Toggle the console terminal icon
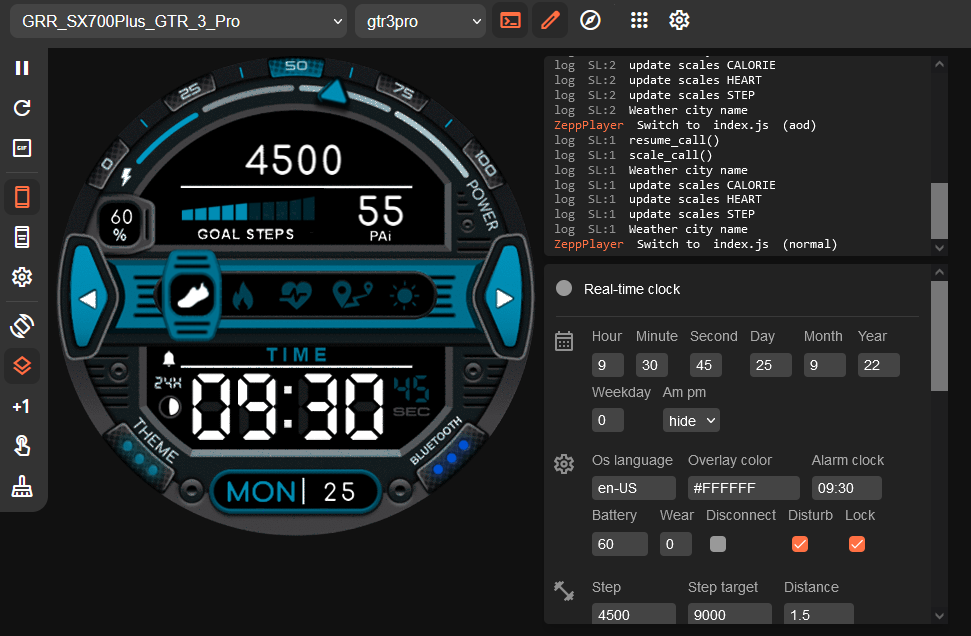Screen dimensions: 971x636 pos(510,21)
